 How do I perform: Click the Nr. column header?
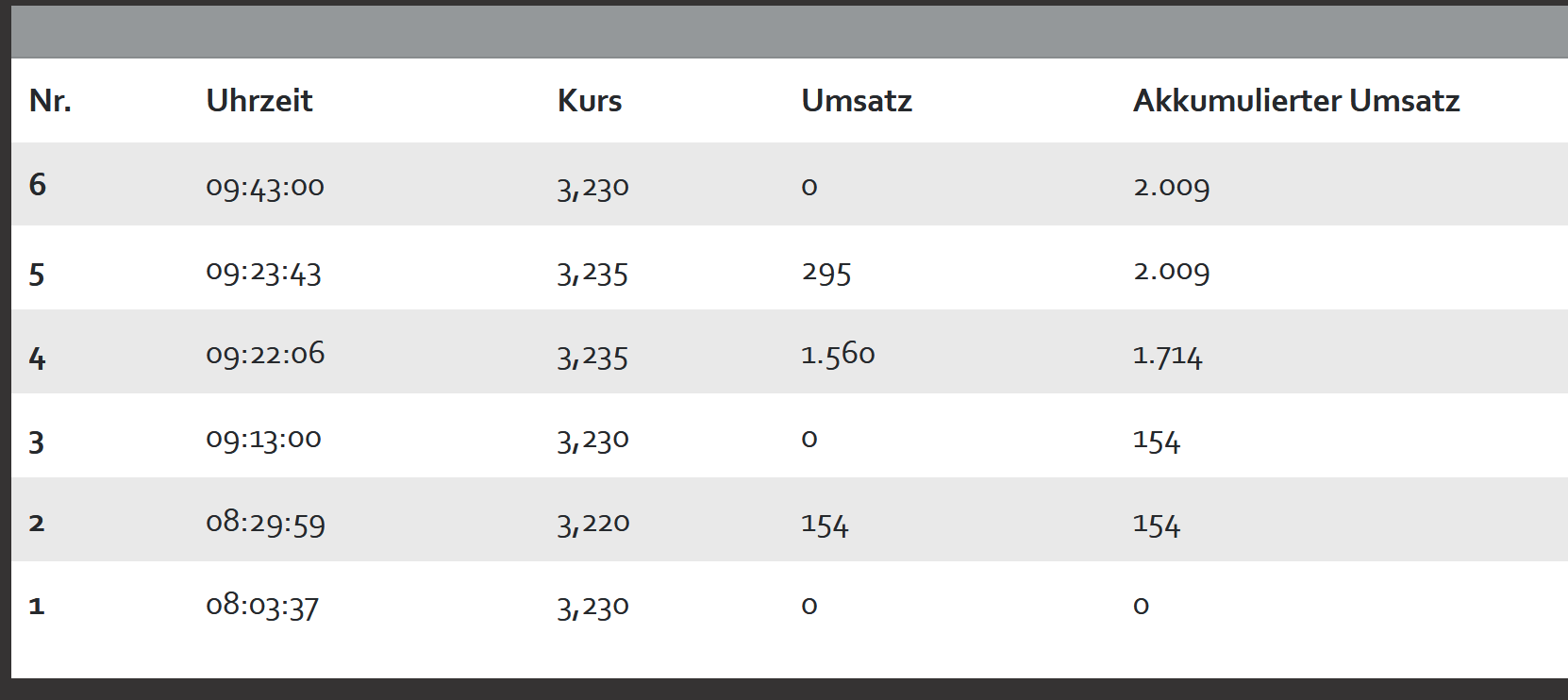[50, 101]
